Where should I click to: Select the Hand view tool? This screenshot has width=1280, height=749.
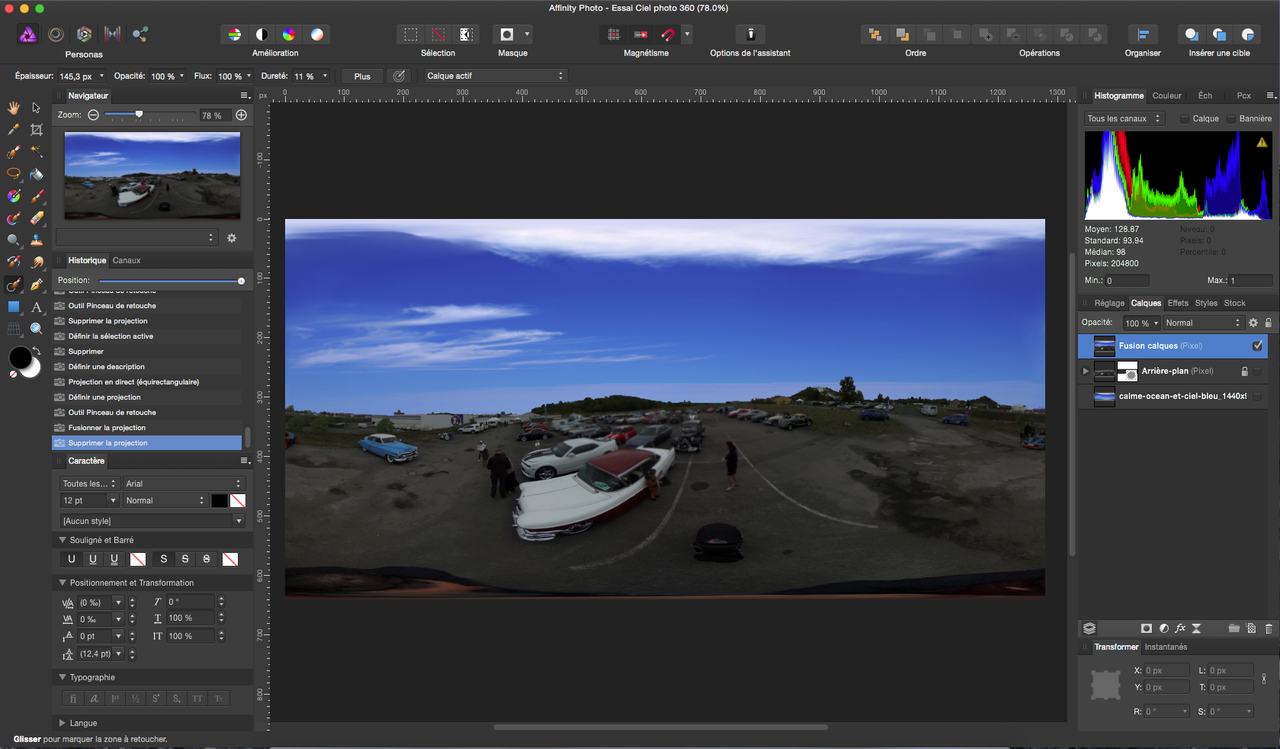[x=14, y=108]
